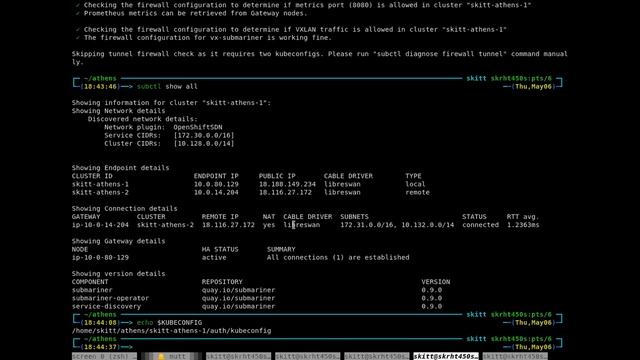Click the 'REPOSITORY' column header

point(222,282)
